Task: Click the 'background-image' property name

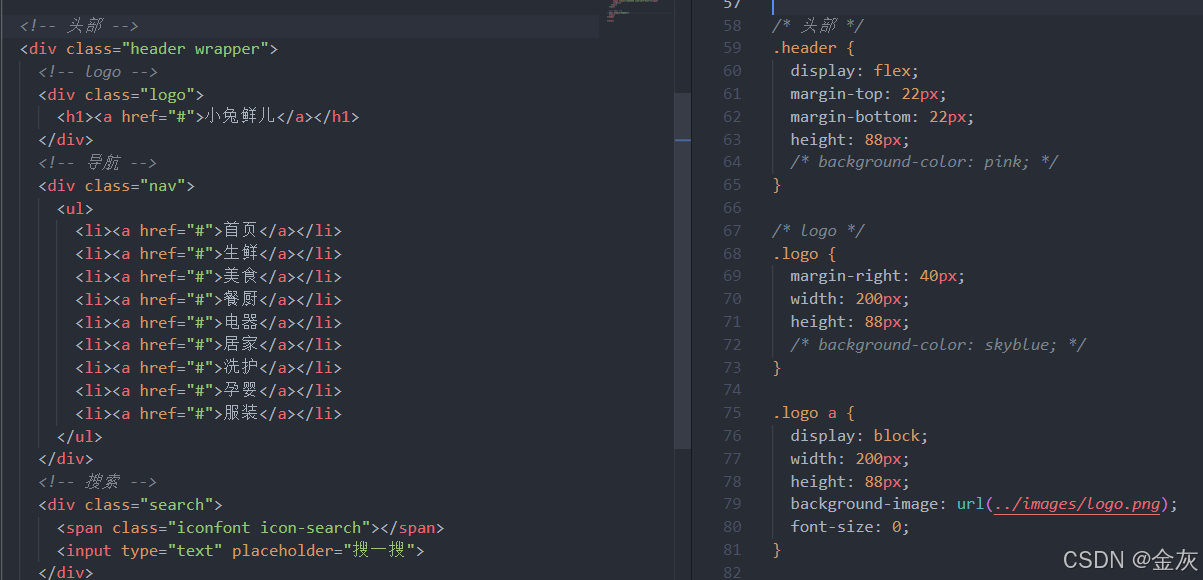Action: (863, 504)
